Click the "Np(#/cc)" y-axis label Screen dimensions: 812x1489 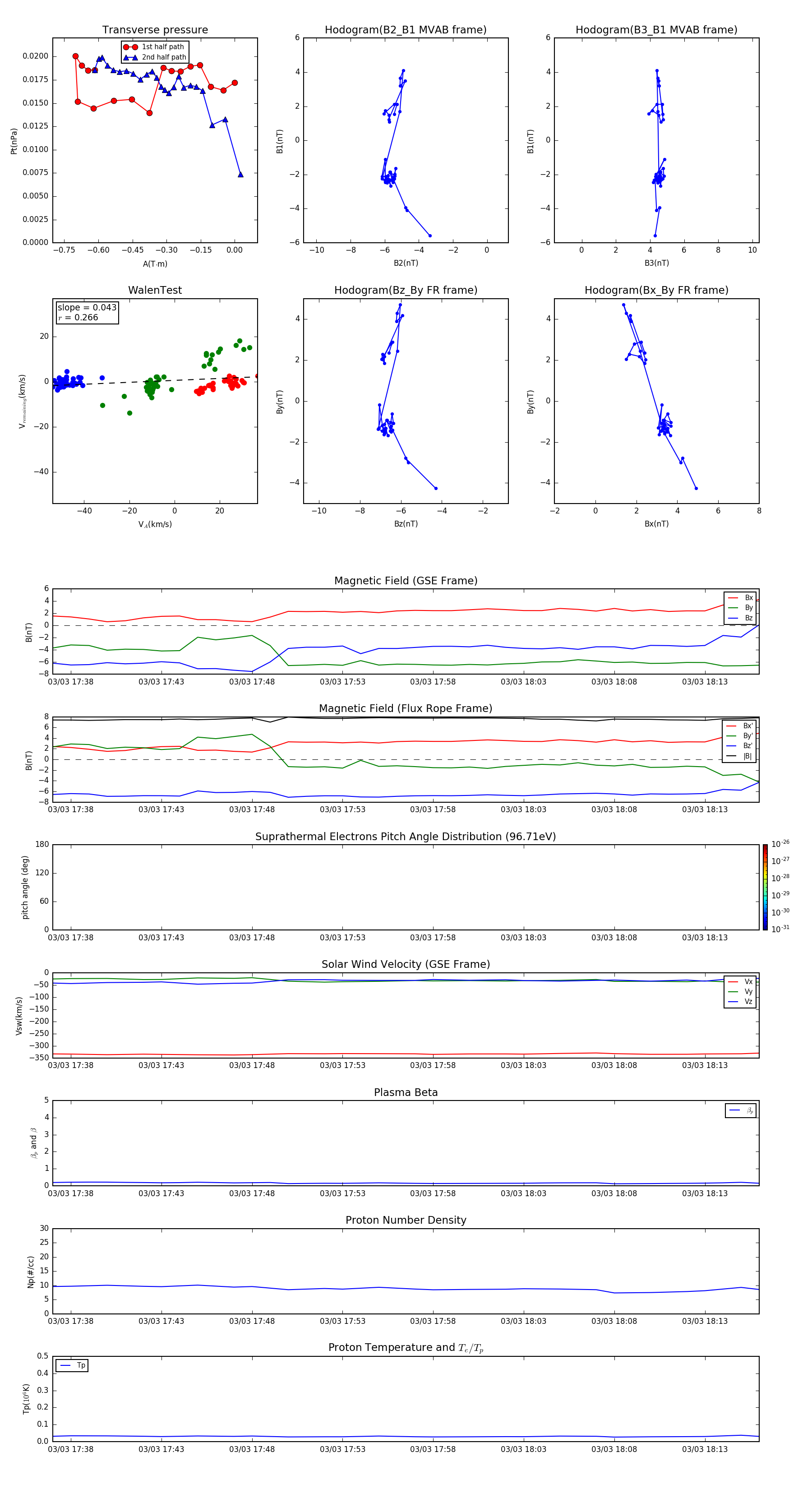31,1272
